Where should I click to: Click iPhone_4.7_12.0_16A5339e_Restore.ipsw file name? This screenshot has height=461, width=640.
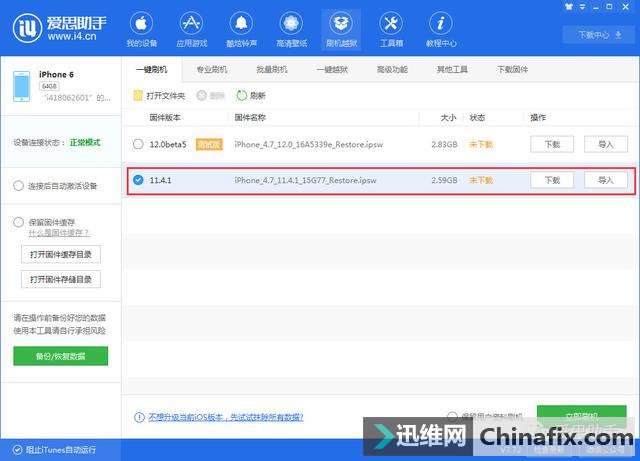(309, 144)
